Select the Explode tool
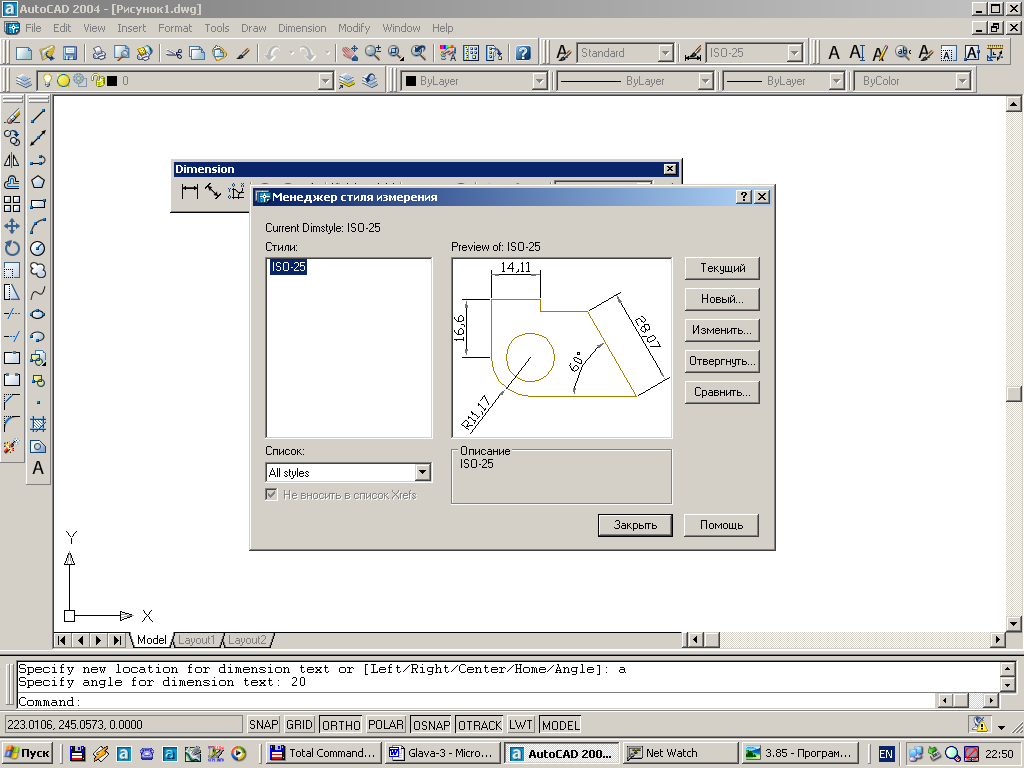 (x=12, y=447)
